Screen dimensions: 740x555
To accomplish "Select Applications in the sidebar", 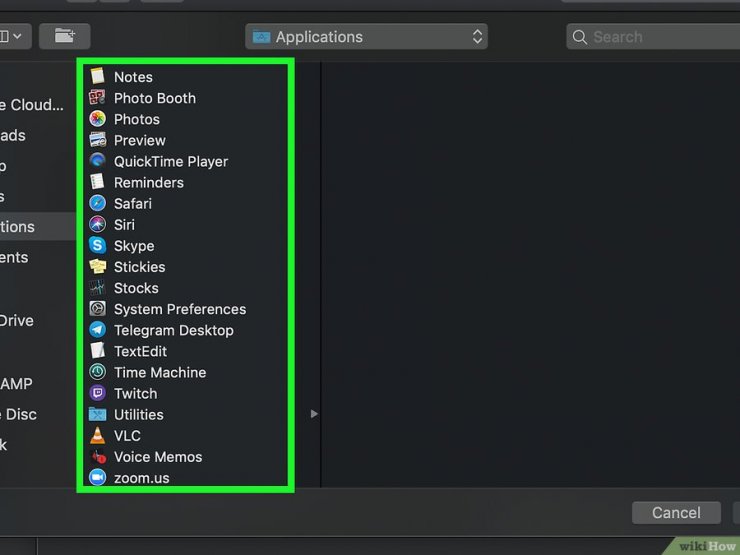I will [38, 227].
